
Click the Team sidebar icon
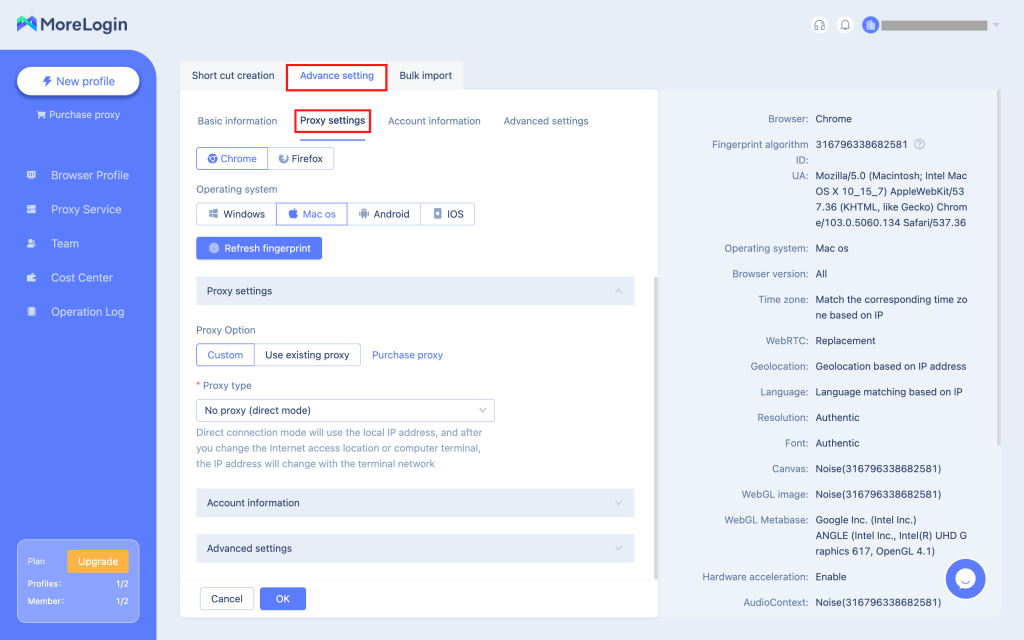click(x=31, y=243)
